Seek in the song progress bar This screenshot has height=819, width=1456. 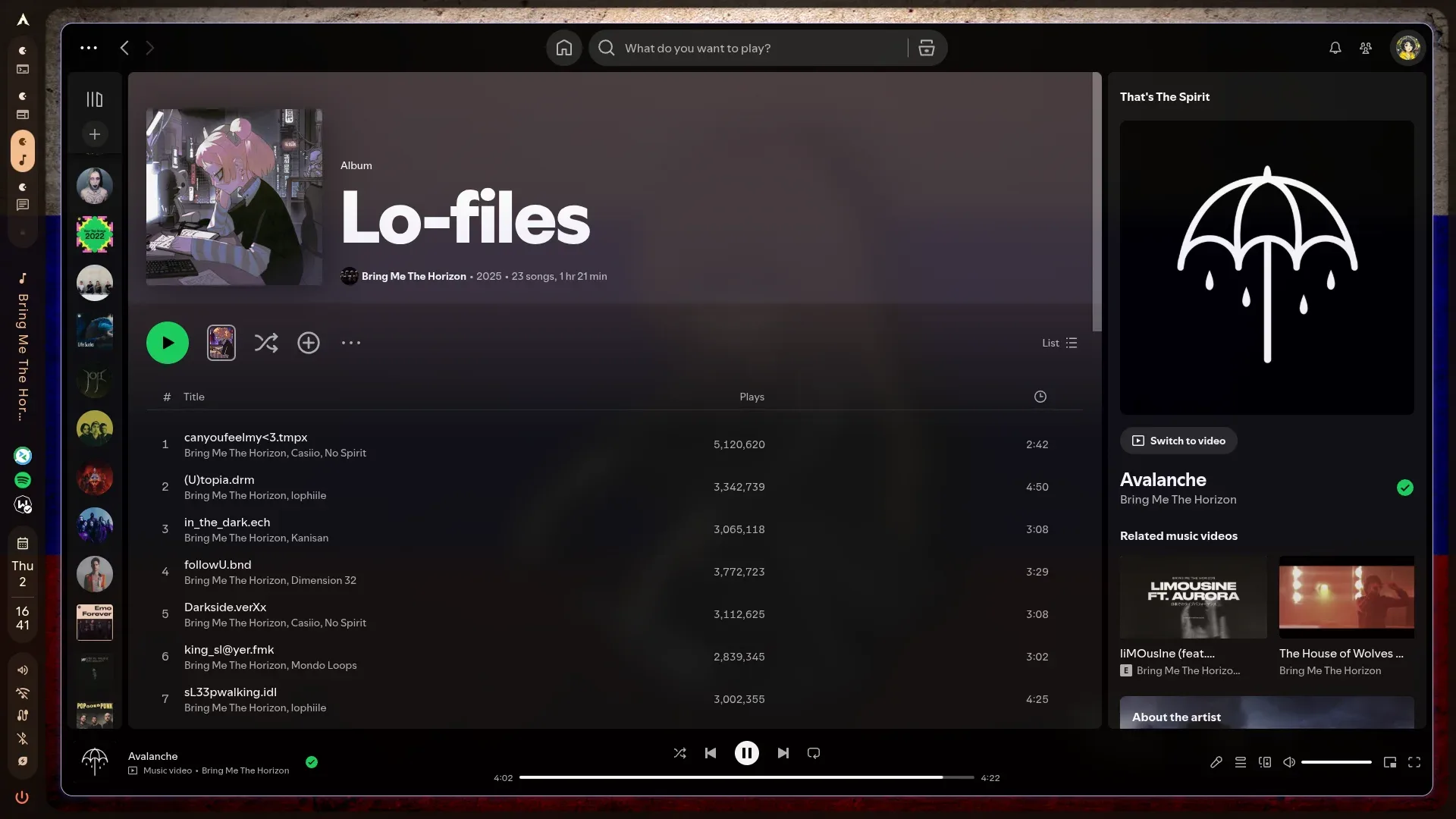tap(747, 777)
